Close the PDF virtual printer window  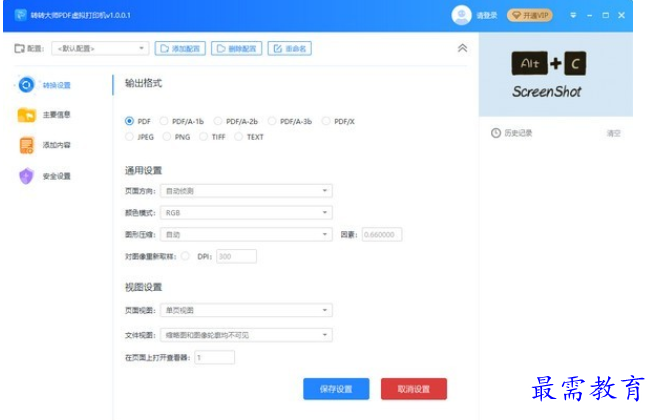(621, 15)
